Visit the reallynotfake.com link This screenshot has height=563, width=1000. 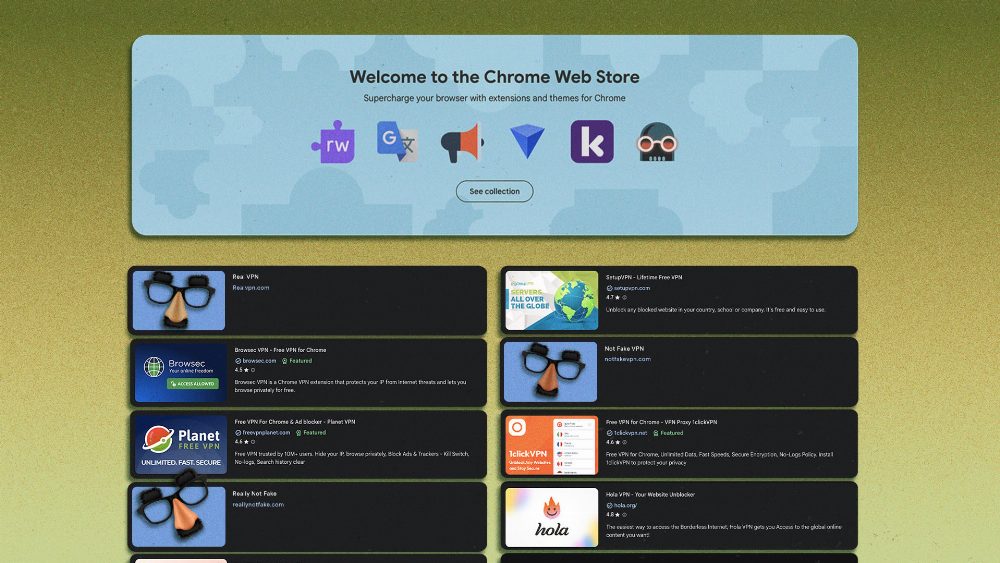258,504
